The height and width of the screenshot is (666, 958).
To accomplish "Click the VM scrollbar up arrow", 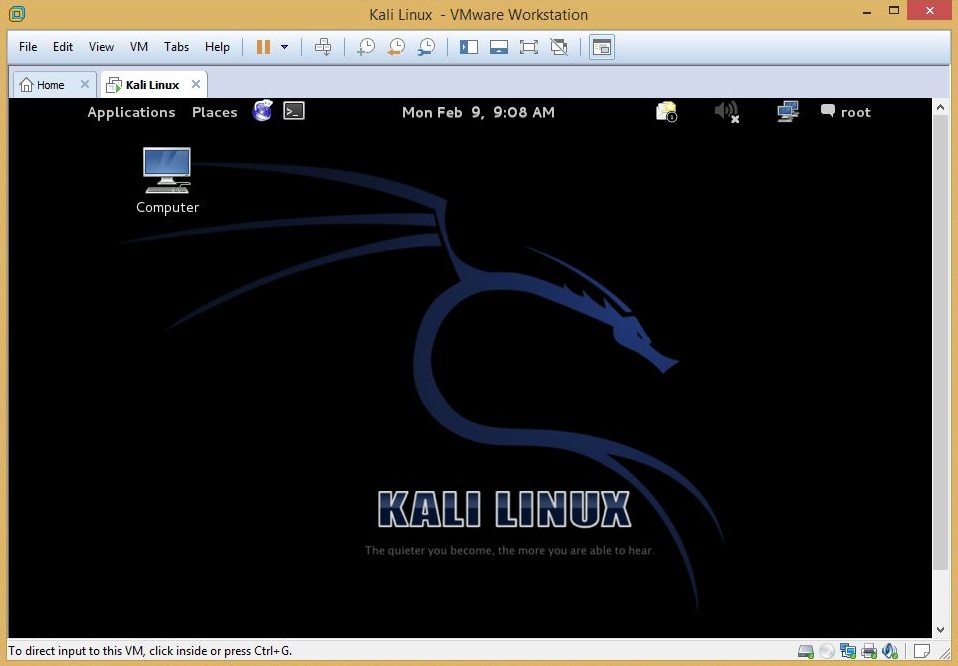I will click(x=940, y=107).
